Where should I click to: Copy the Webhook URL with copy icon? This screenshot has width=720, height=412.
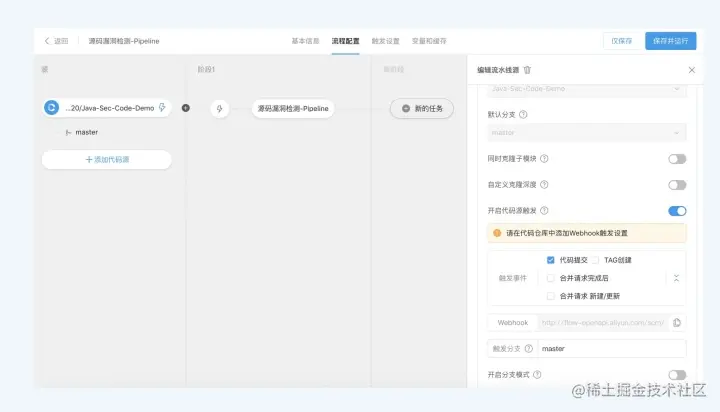tap(677, 322)
